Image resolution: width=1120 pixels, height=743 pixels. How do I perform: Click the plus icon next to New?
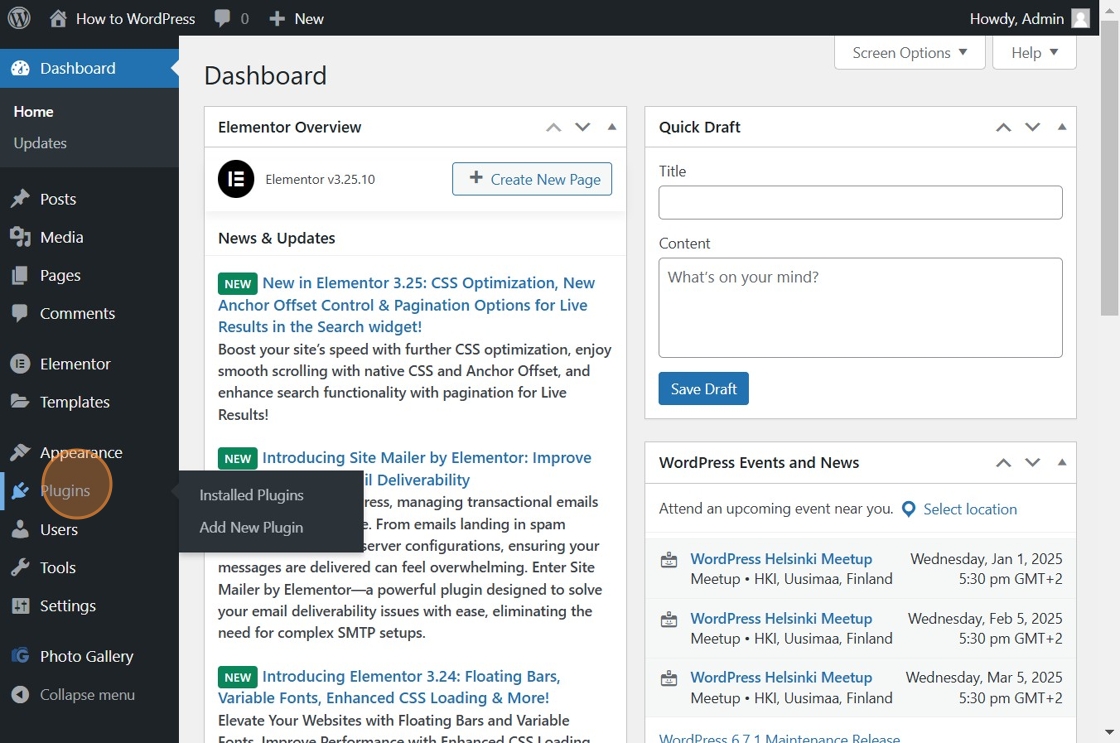pos(277,19)
